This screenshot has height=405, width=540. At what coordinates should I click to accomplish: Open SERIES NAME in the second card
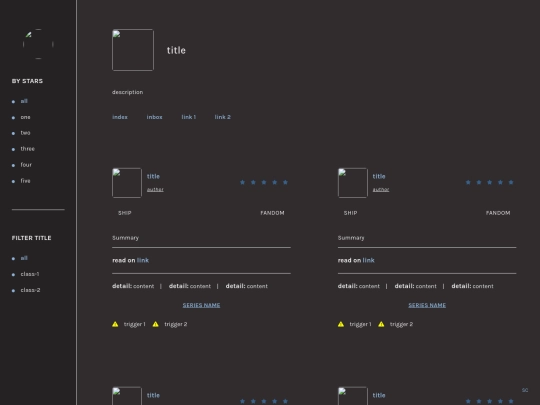coord(427,305)
